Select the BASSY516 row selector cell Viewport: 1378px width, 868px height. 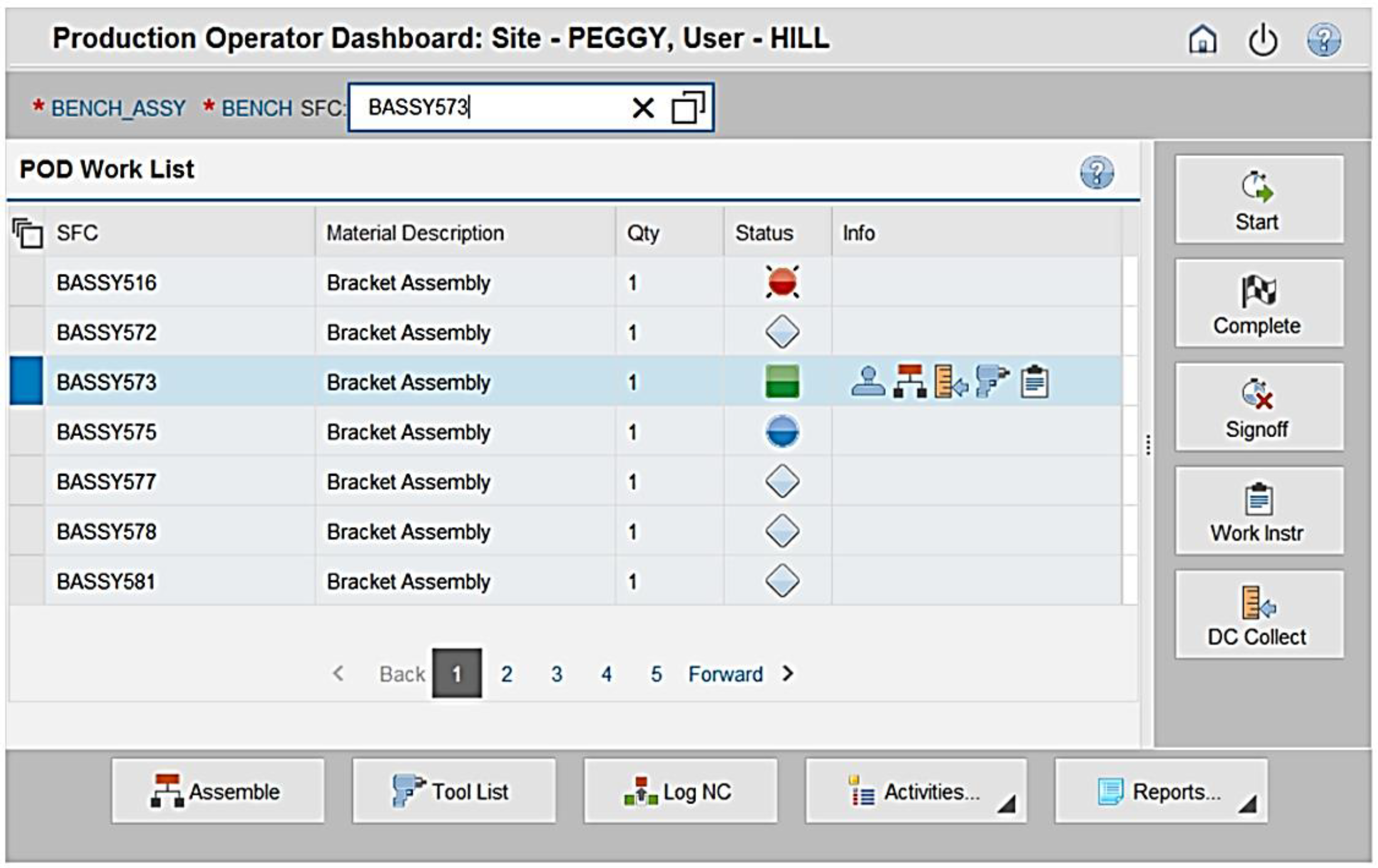click(26, 282)
